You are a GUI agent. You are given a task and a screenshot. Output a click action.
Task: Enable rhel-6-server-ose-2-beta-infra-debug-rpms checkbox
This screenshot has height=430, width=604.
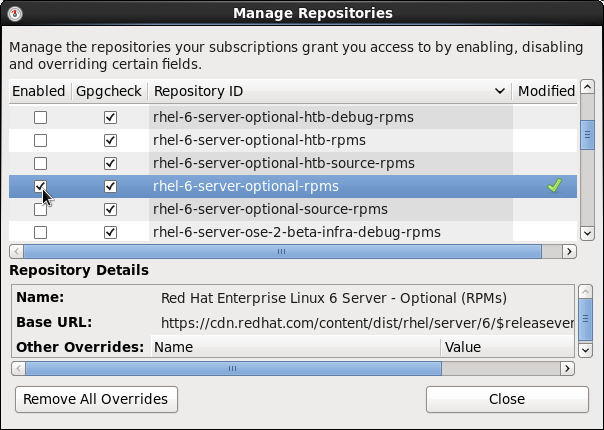click(40, 232)
